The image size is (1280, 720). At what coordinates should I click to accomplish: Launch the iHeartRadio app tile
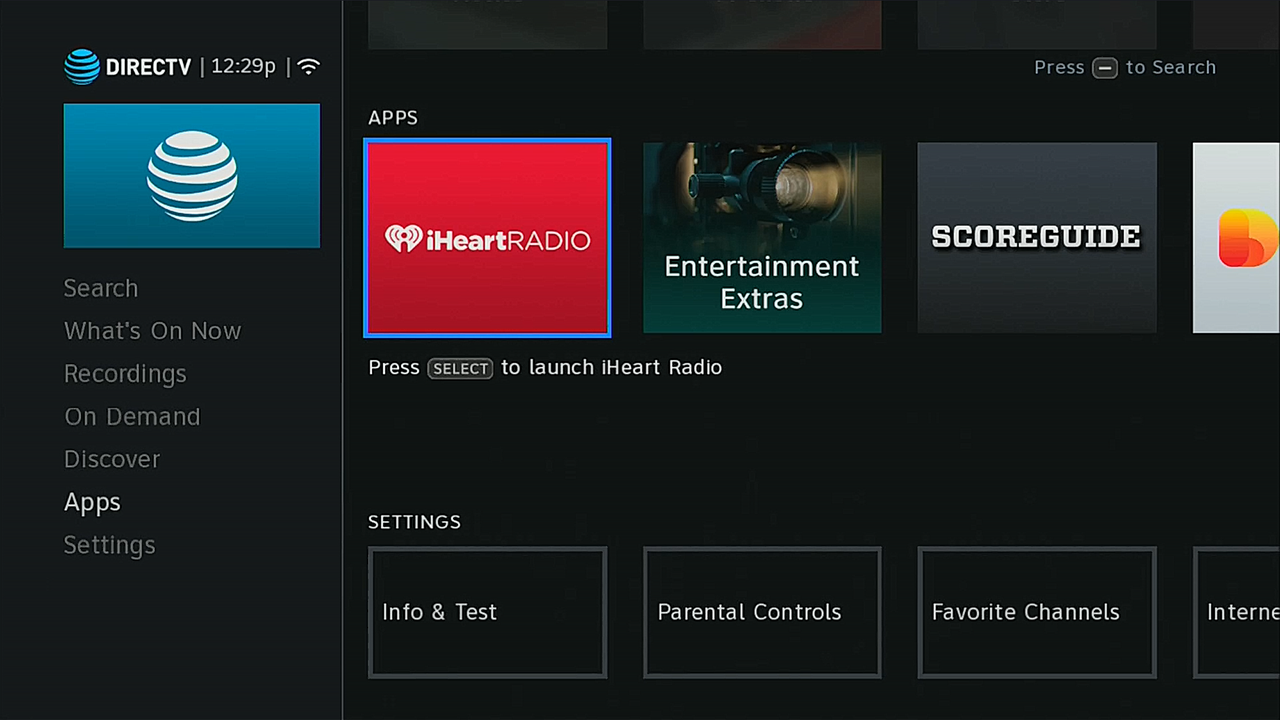487,237
